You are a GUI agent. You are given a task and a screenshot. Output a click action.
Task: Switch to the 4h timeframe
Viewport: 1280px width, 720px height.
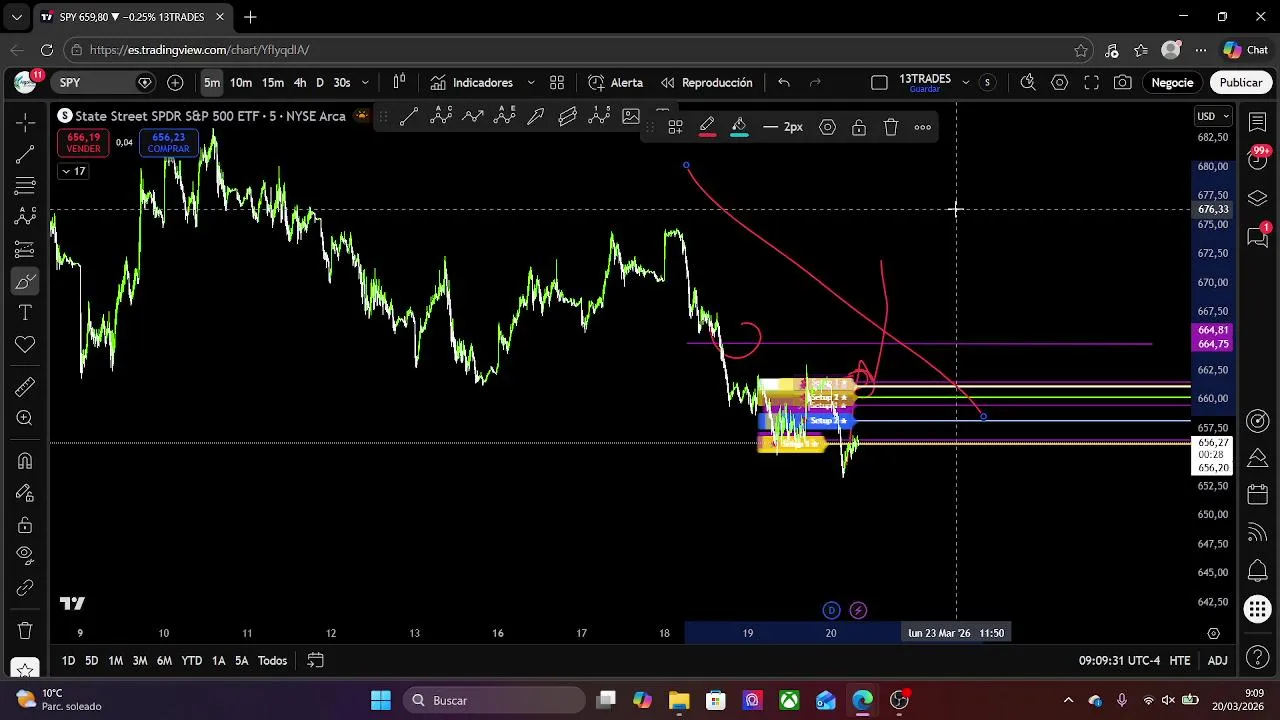click(300, 83)
